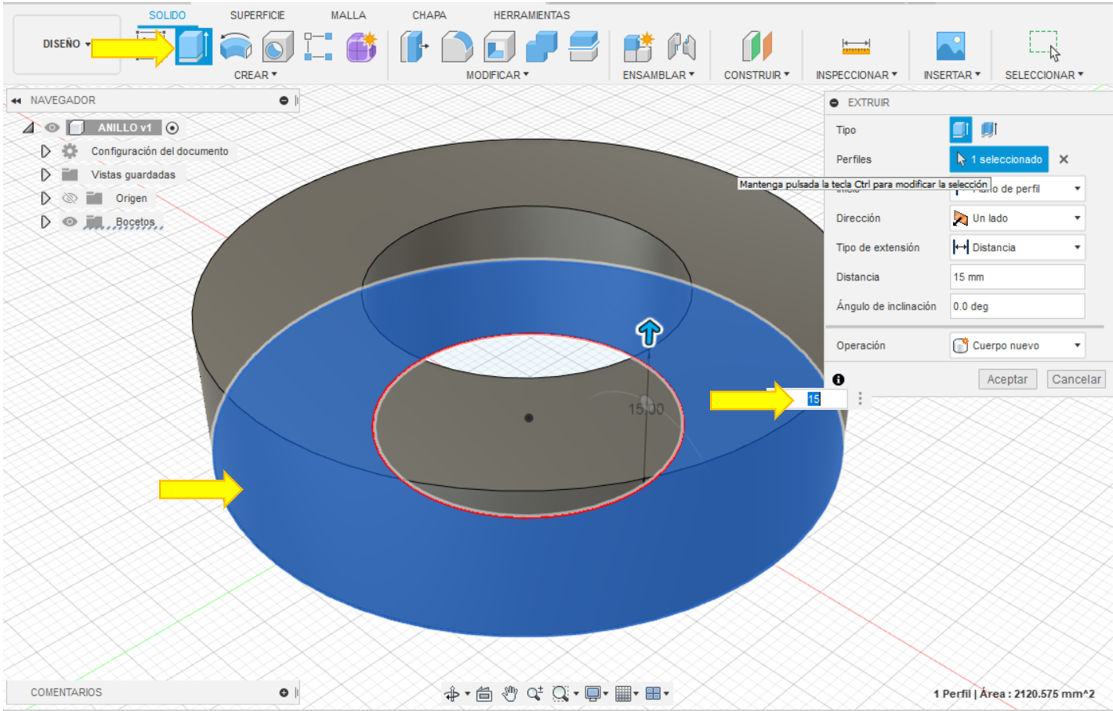Click the Cancelar button
1113x711 pixels.
[x=1076, y=380]
